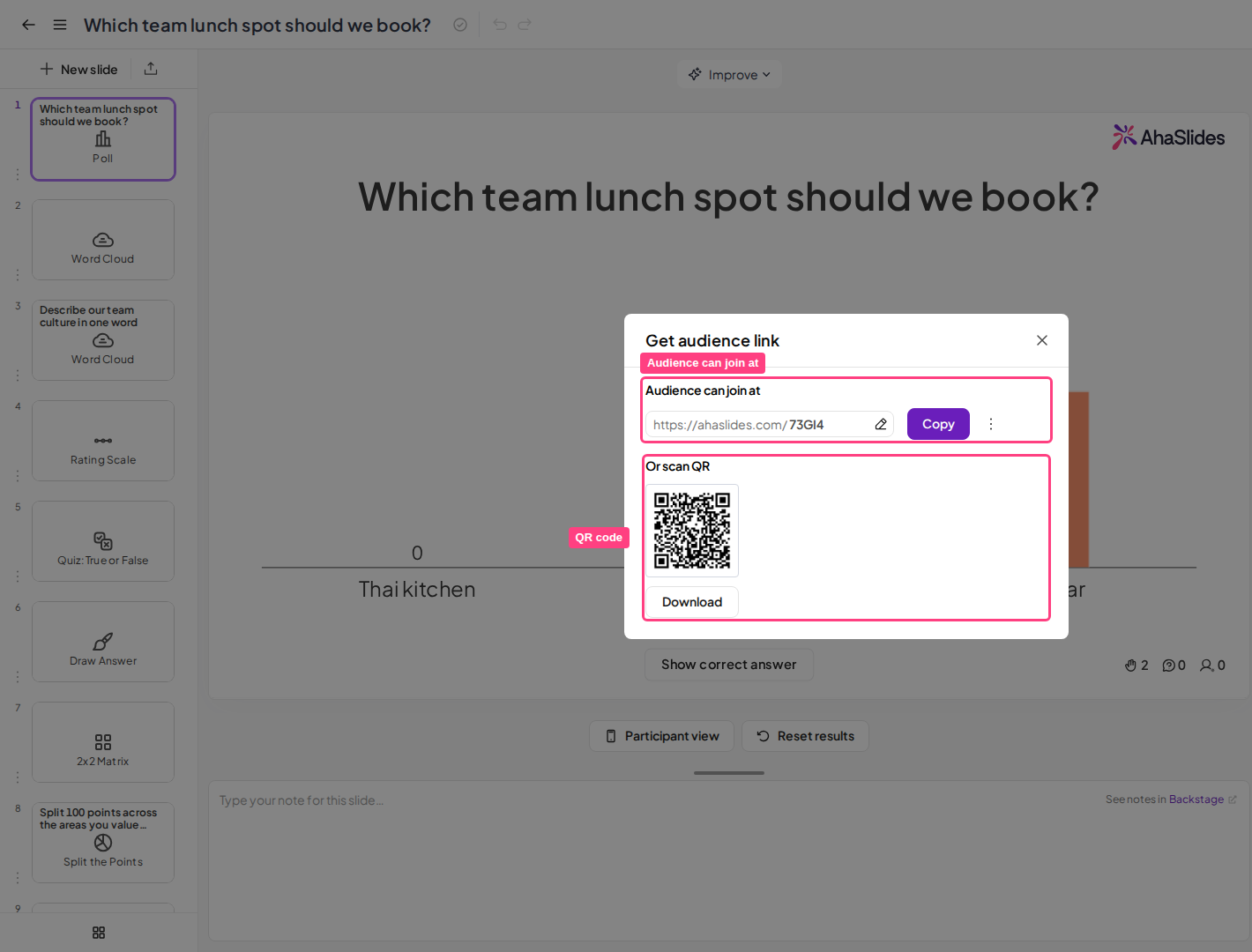This screenshot has height=952, width=1252.
Task: Edit the join code pencil icon
Action: pyautogui.click(x=881, y=425)
